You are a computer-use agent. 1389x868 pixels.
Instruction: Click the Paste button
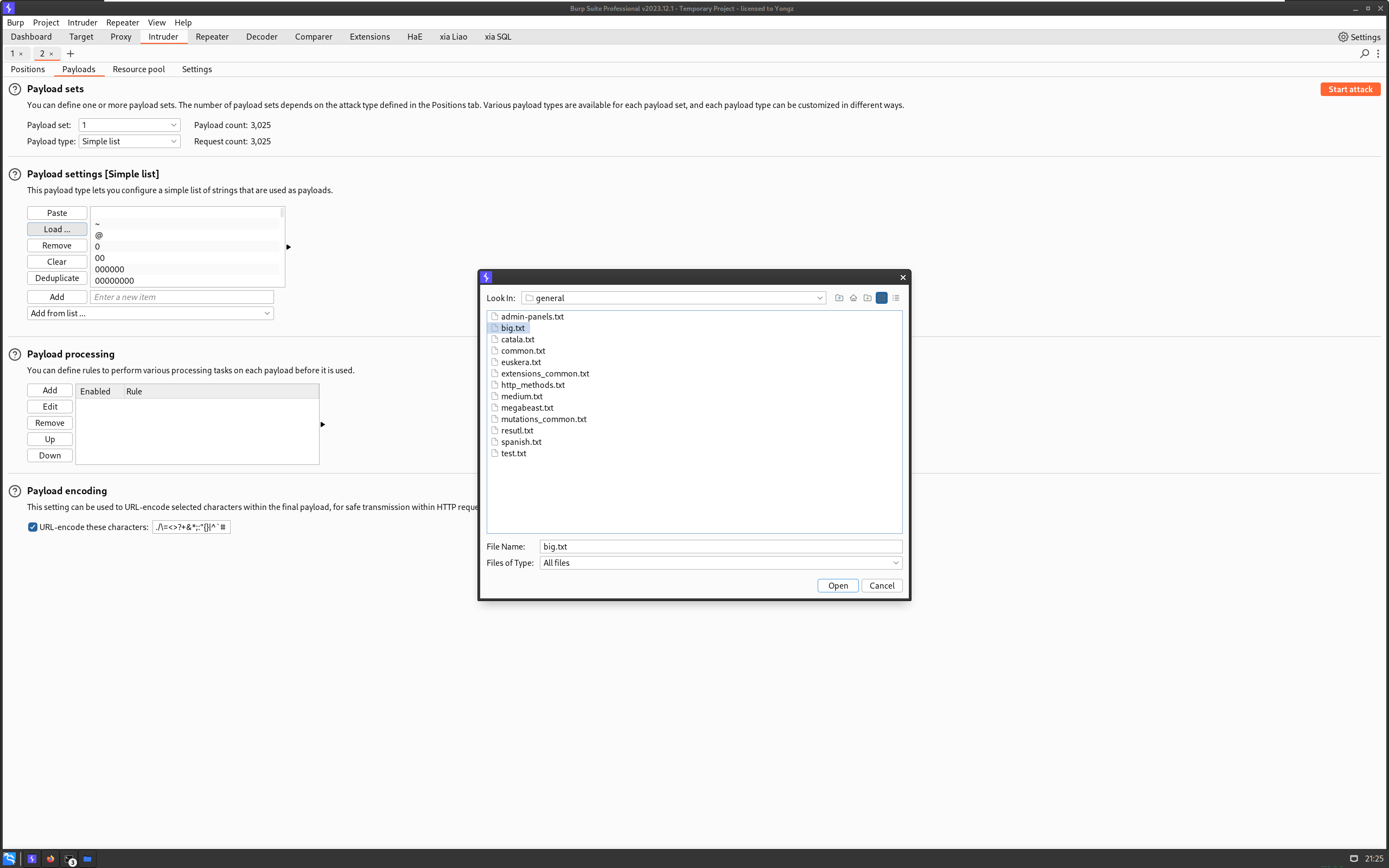click(57, 213)
